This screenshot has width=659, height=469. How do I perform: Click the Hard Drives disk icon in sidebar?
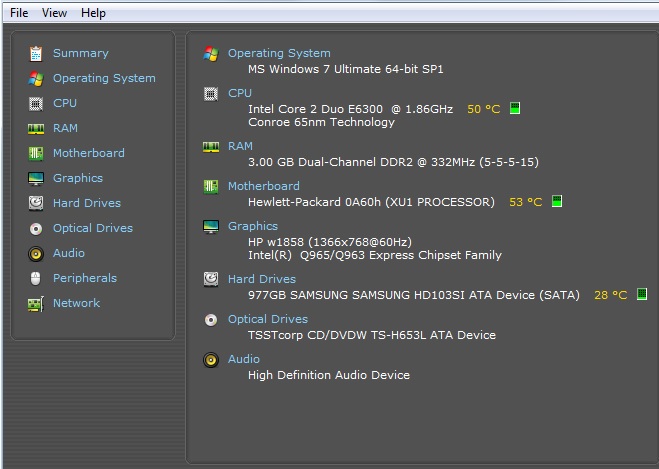36,203
